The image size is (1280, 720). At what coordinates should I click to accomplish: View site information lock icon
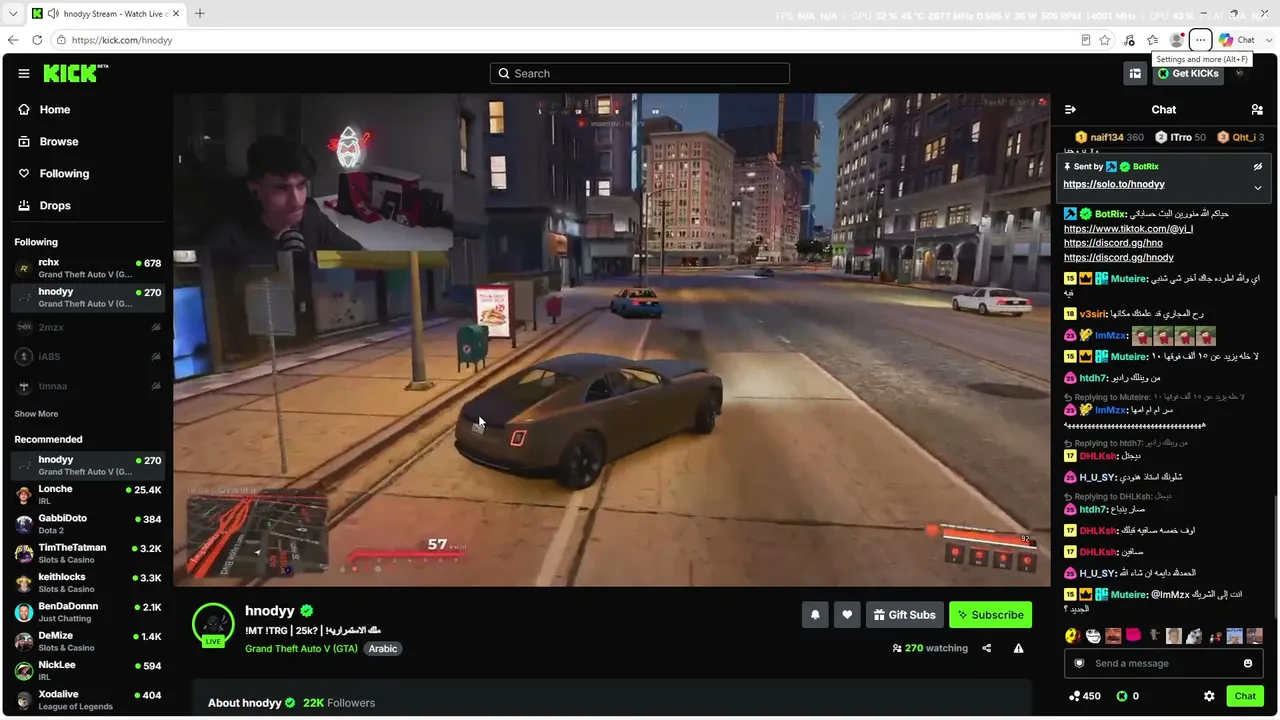(x=61, y=40)
